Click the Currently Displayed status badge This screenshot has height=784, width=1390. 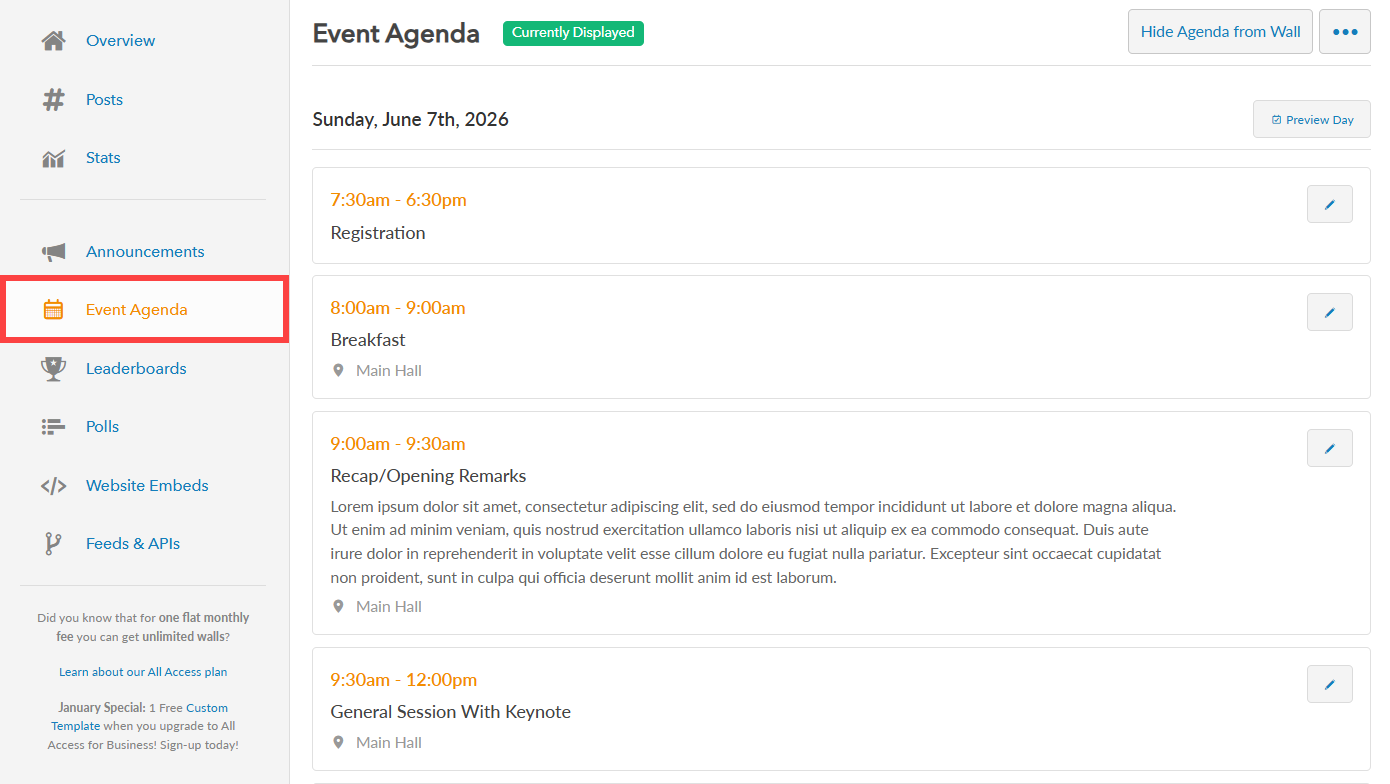point(573,33)
